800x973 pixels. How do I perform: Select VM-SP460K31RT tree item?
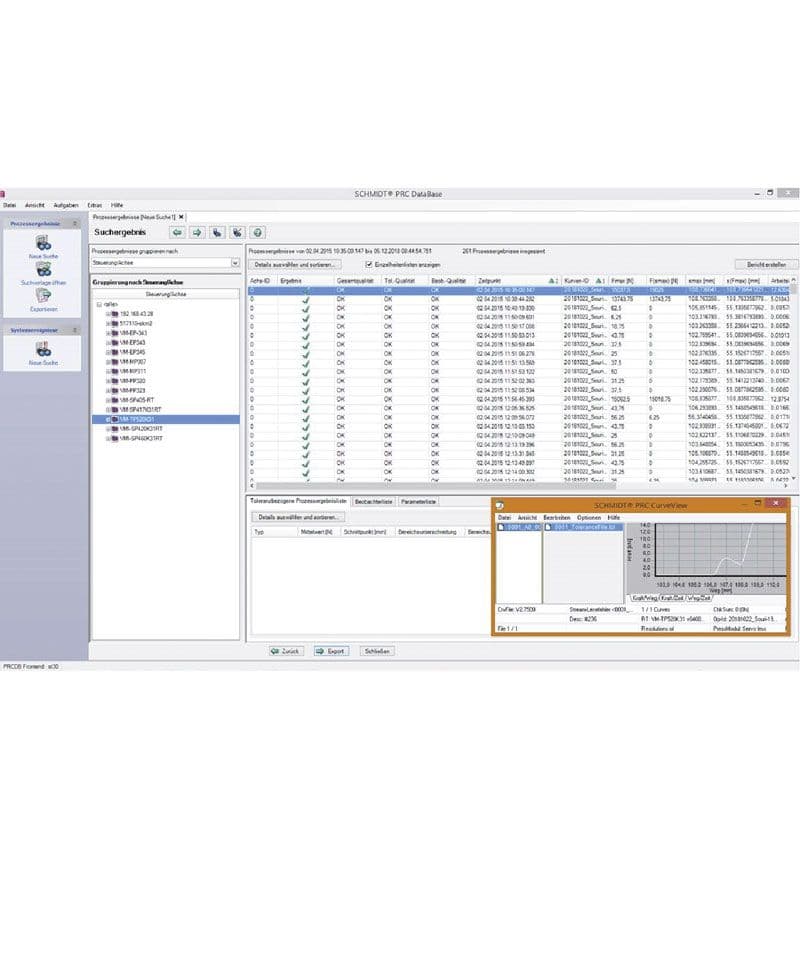(x=141, y=438)
